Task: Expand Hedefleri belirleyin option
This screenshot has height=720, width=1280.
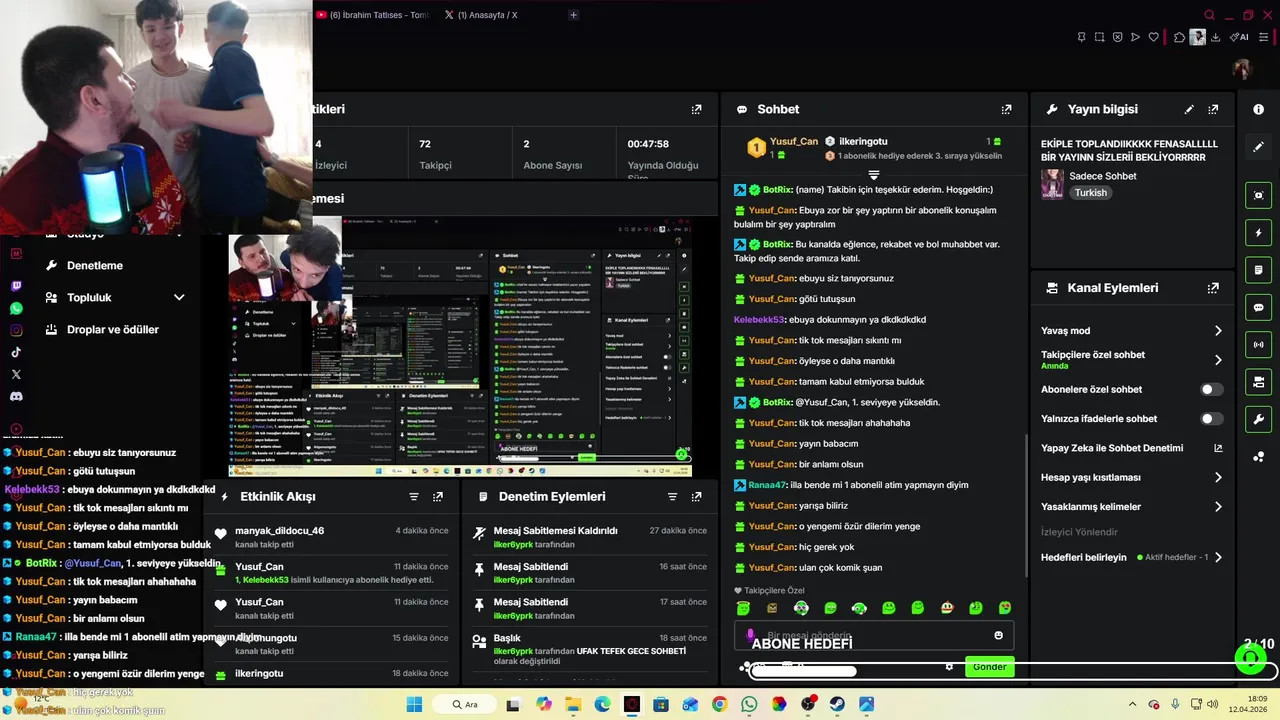Action: point(1218,557)
